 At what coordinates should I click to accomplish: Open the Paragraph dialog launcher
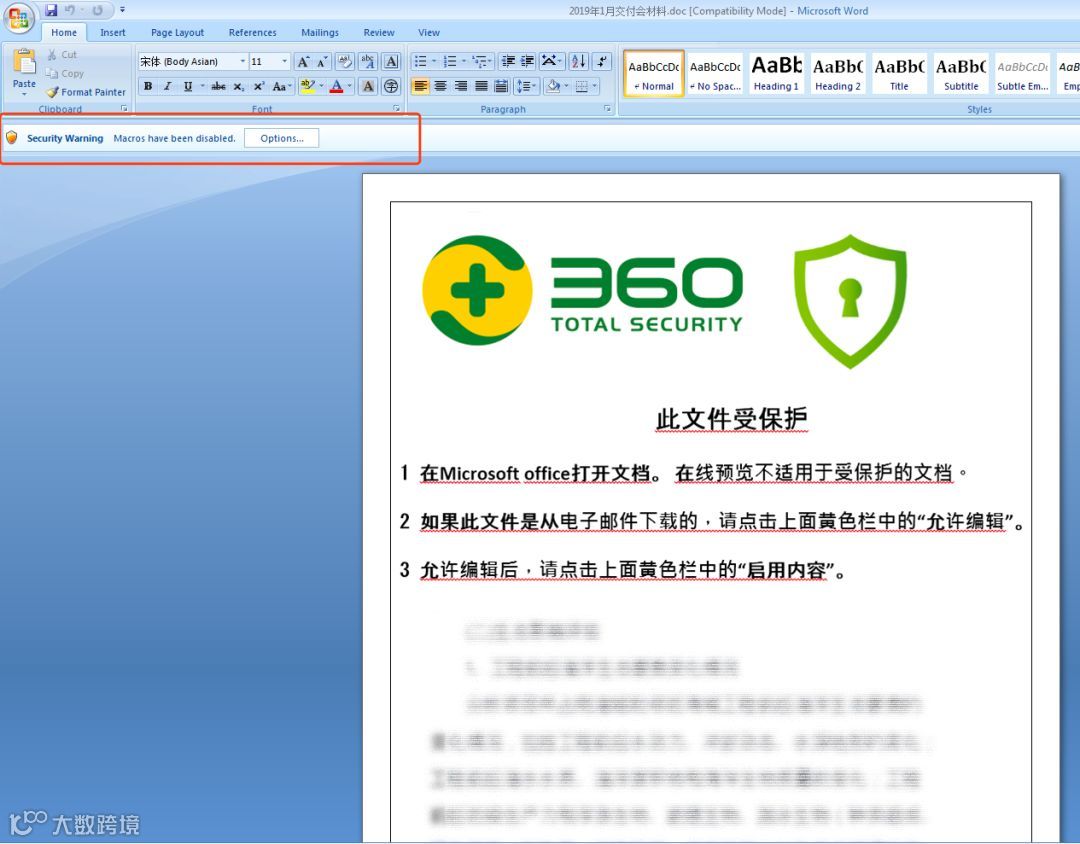pos(608,109)
